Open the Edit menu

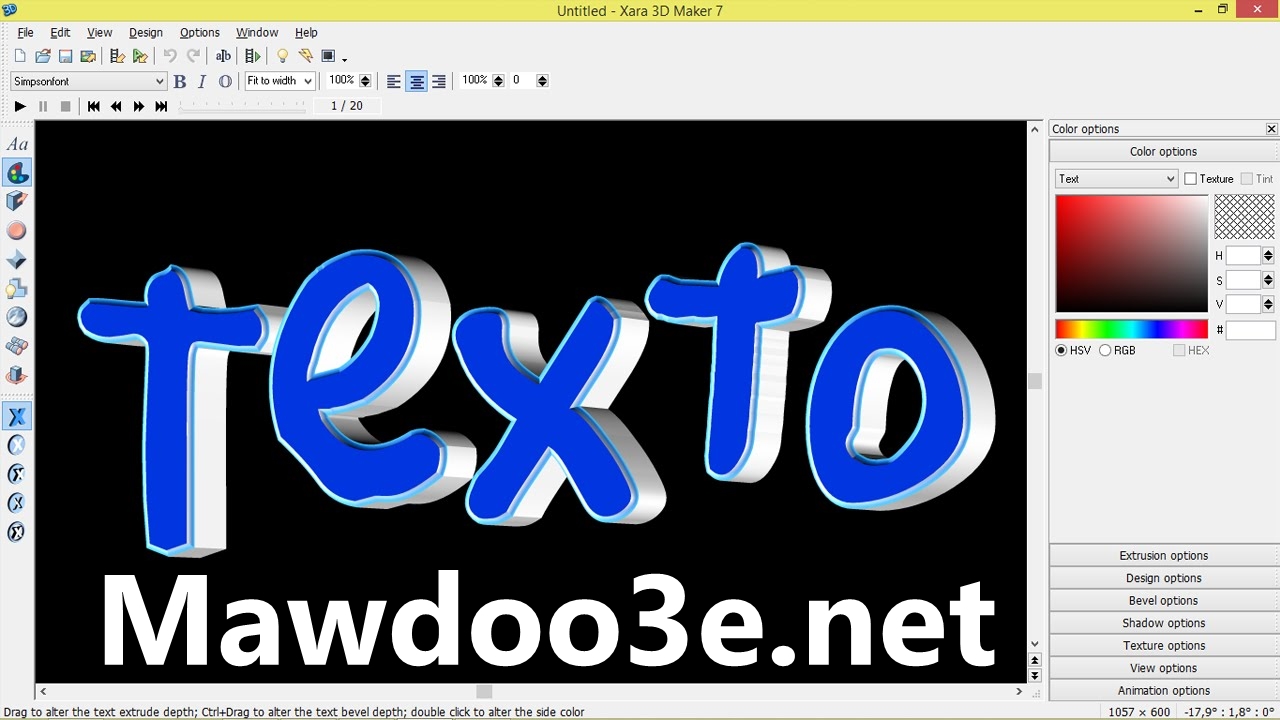(x=60, y=33)
